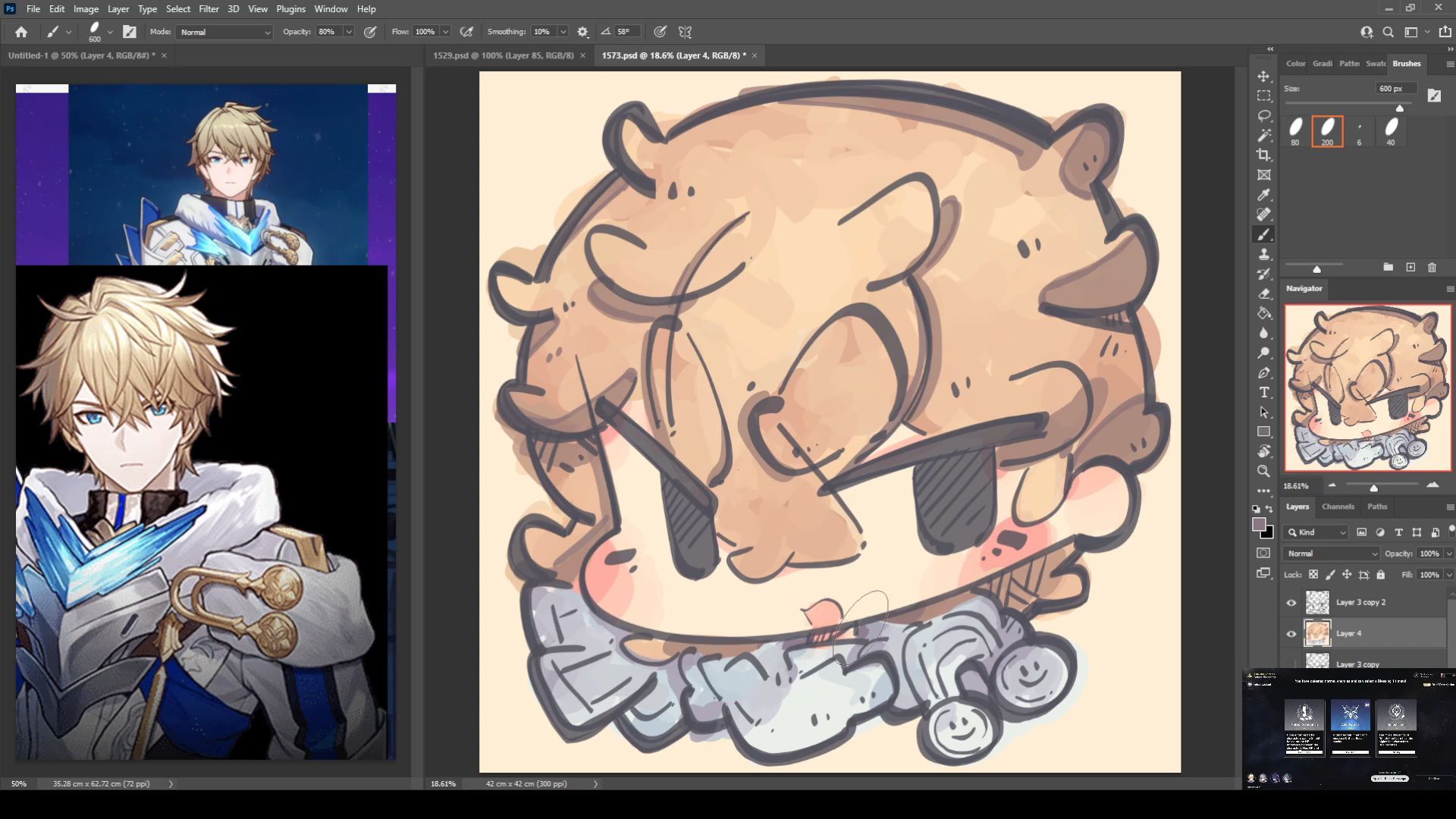Open Edit Toolbar three-dots menu
The image size is (1456, 819).
pyautogui.click(x=1263, y=491)
